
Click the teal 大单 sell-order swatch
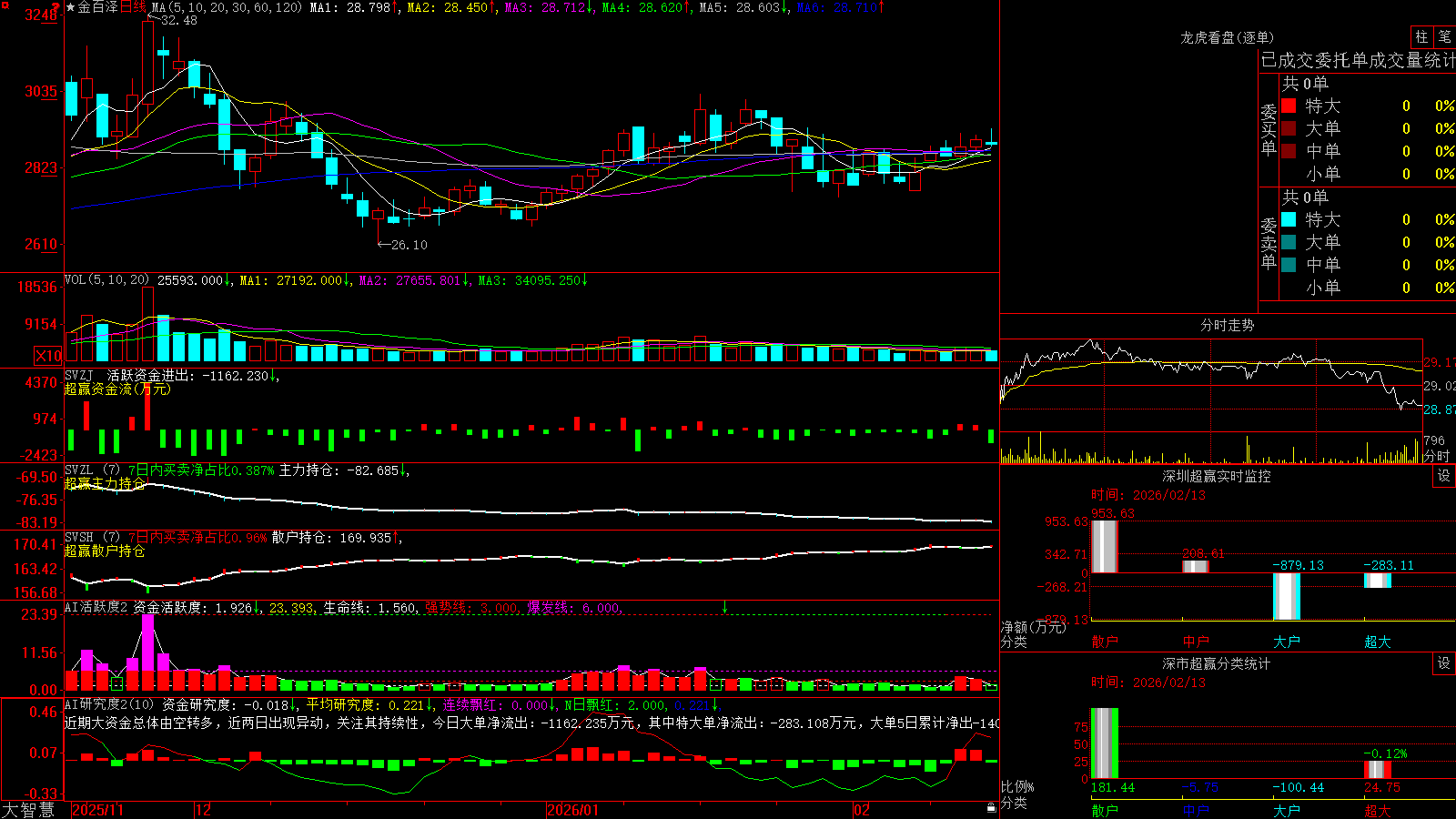[x=1289, y=242]
